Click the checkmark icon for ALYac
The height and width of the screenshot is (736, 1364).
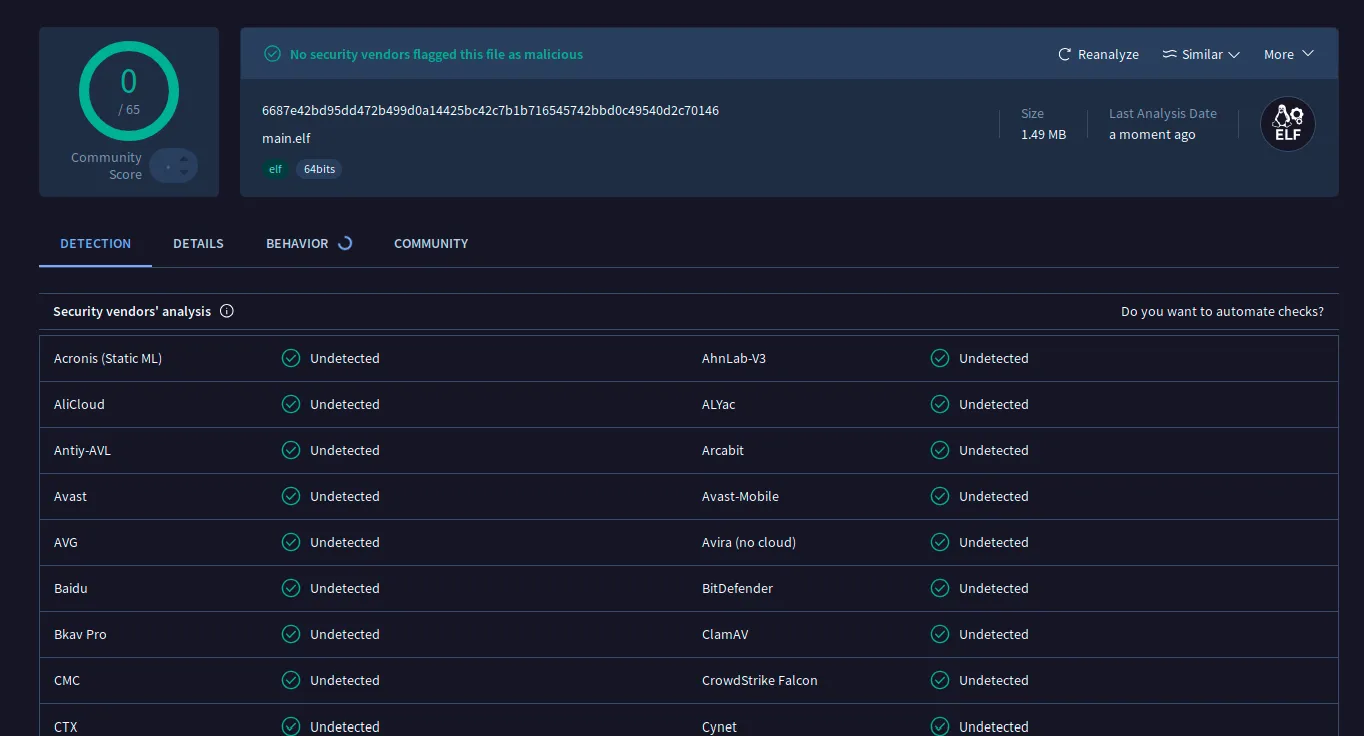(x=940, y=404)
